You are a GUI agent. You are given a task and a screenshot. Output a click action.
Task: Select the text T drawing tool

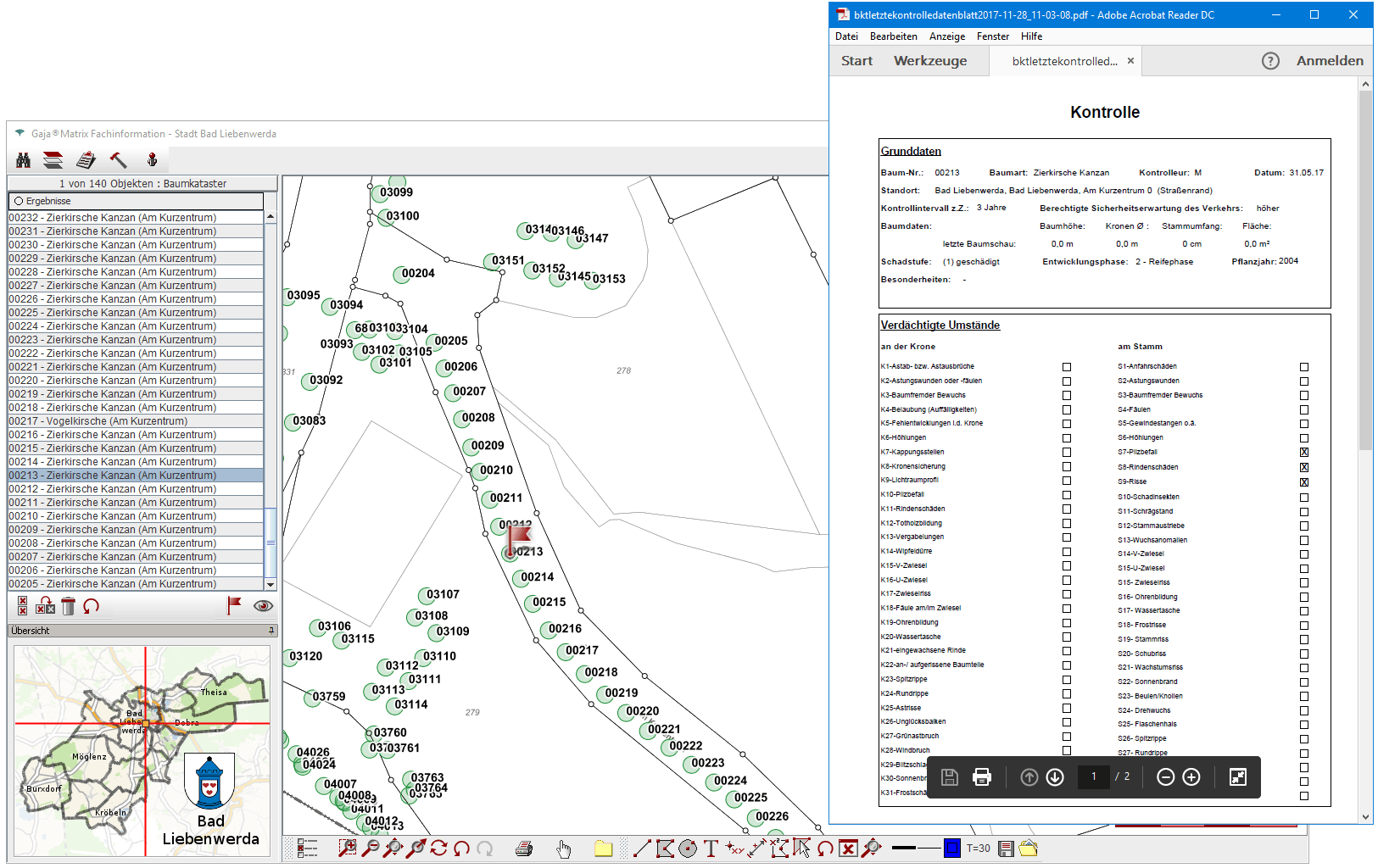pyautogui.click(x=711, y=849)
